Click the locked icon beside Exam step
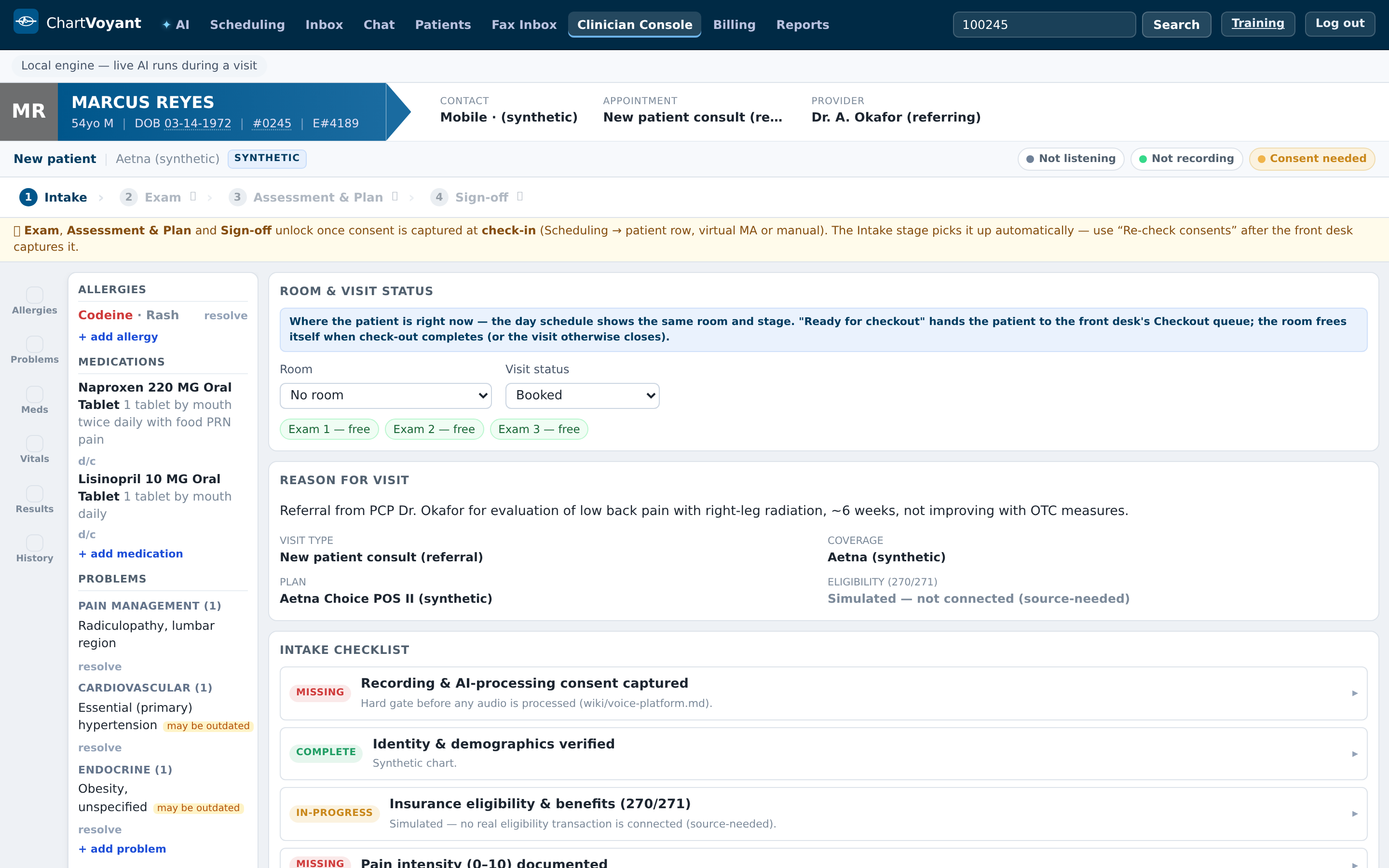This screenshot has width=1389, height=868. [193, 197]
